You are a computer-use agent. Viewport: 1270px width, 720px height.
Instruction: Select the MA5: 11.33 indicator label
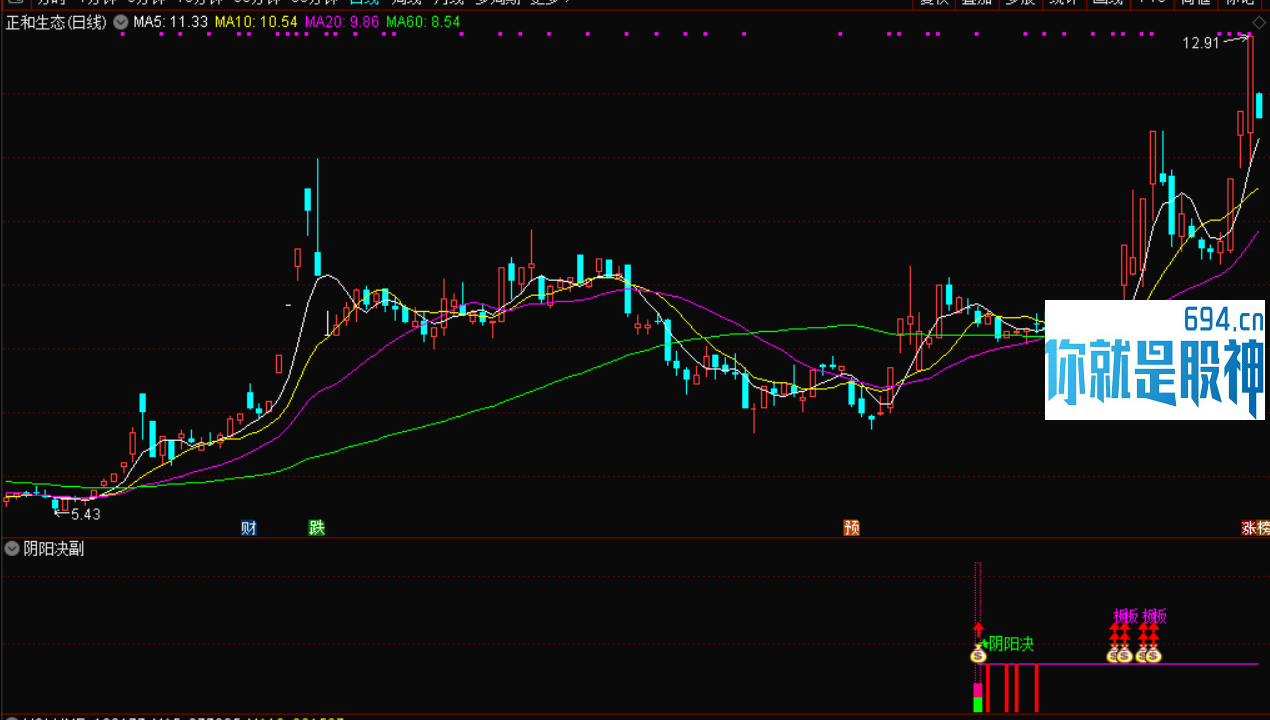171,22
